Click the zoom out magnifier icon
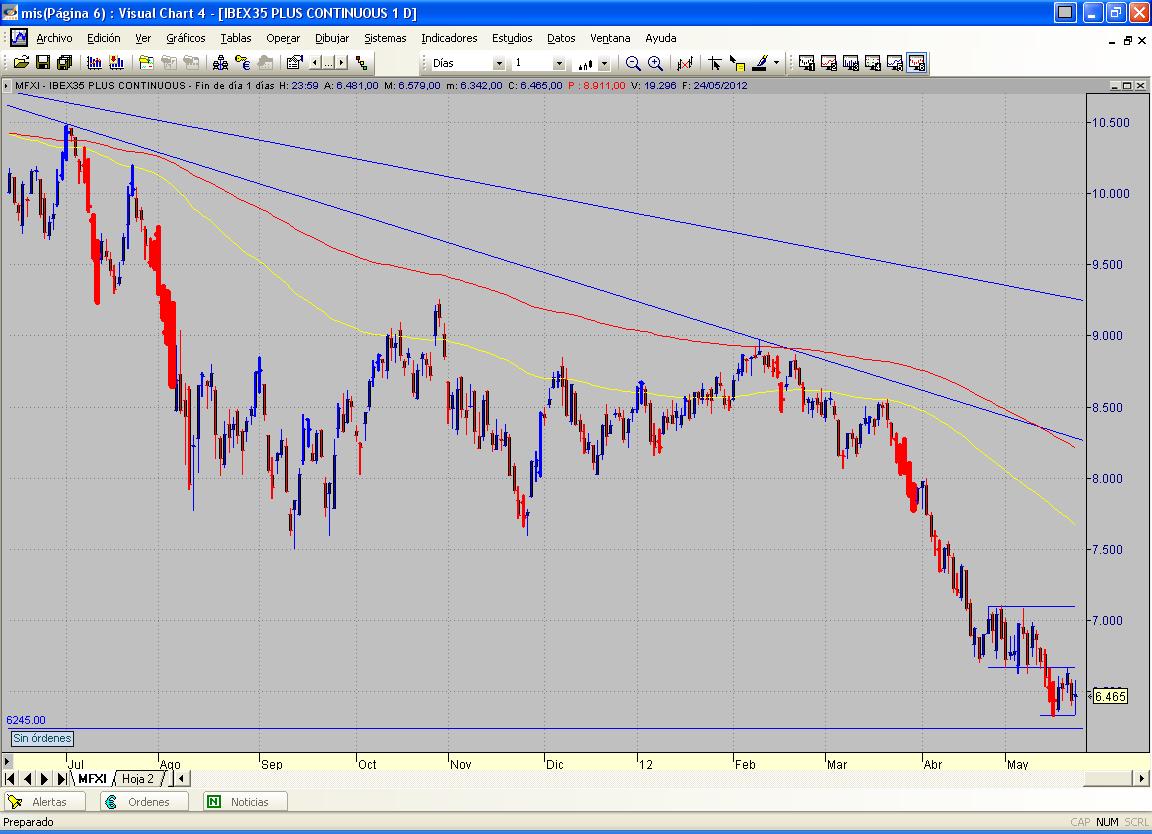The width and height of the screenshot is (1152, 834). (x=633, y=63)
